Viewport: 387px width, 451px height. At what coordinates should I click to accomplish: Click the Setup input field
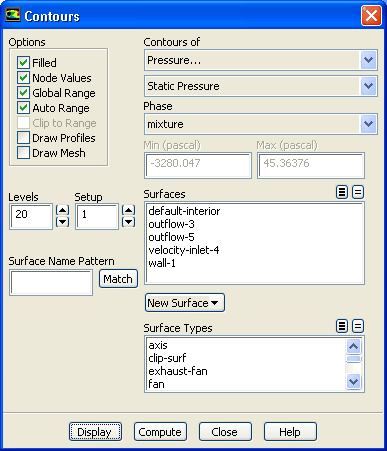point(97,216)
